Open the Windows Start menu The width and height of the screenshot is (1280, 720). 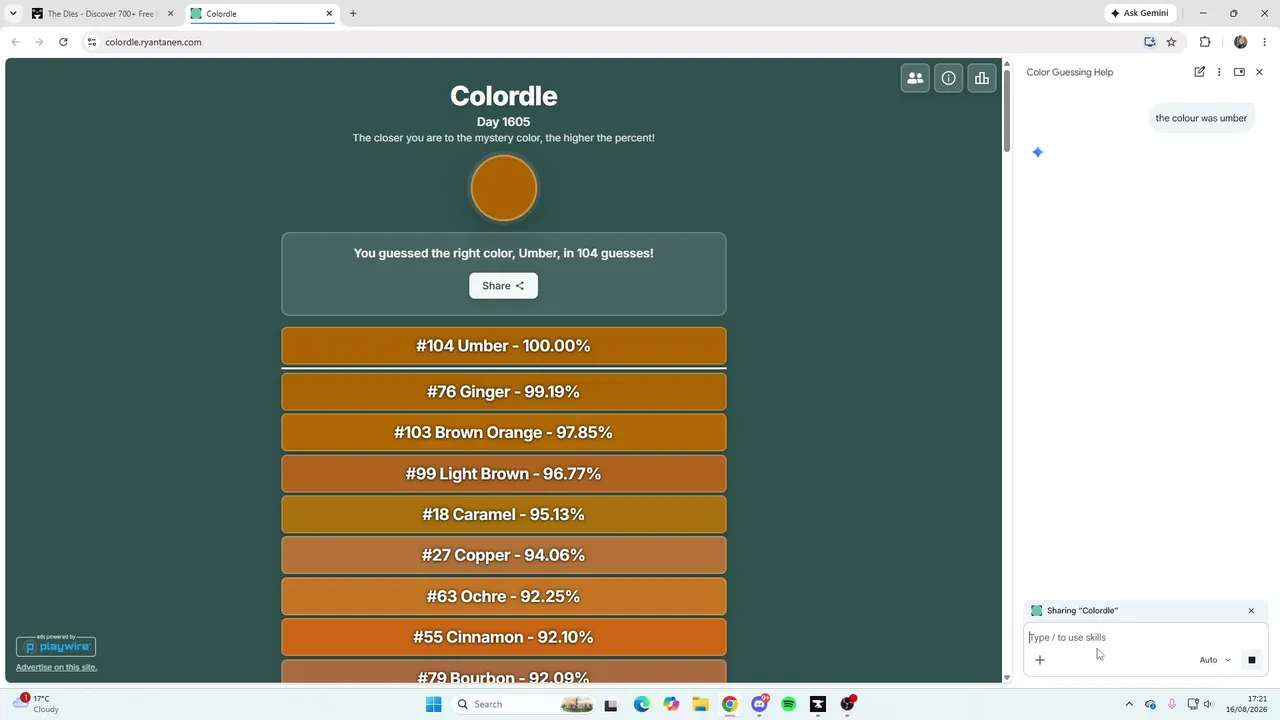click(x=433, y=704)
